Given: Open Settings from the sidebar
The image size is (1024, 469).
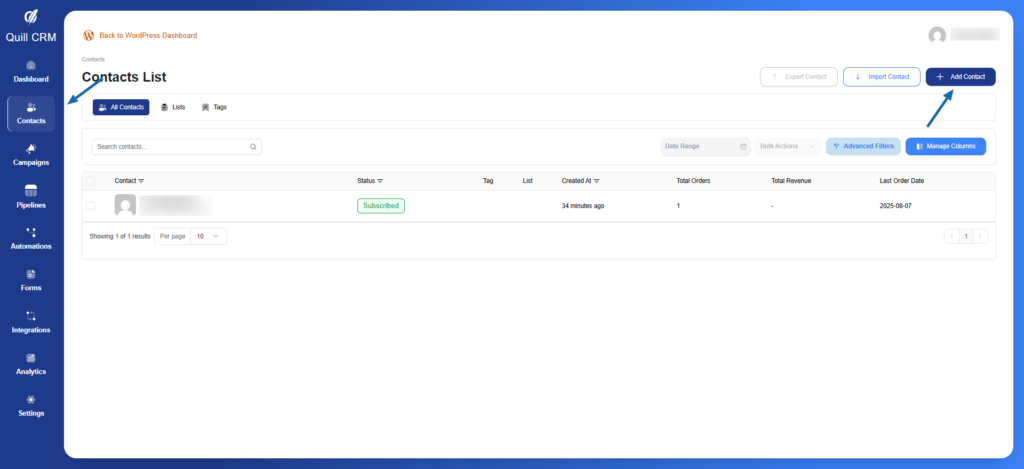Looking at the screenshot, I should pyautogui.click(x=30, y=405).
